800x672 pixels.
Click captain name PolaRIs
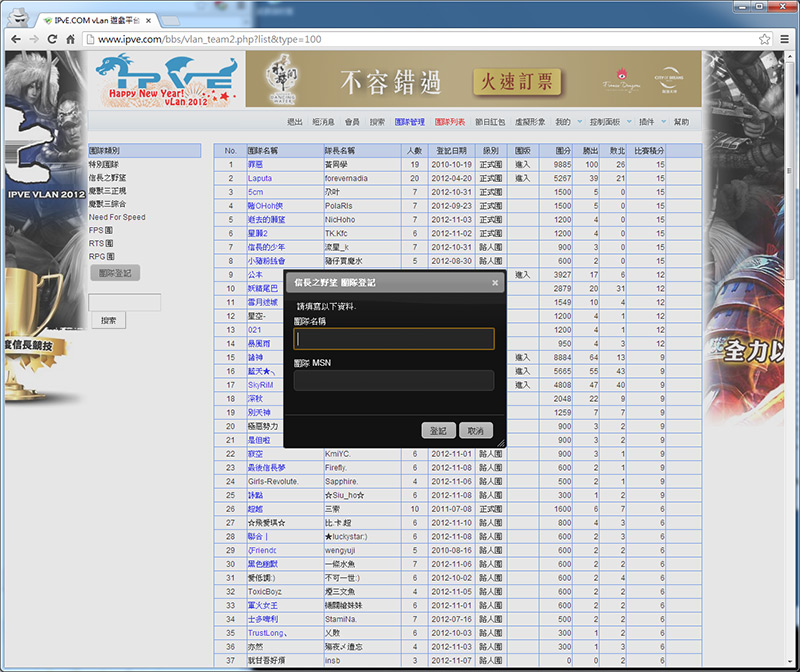click(x=339, y=206)
